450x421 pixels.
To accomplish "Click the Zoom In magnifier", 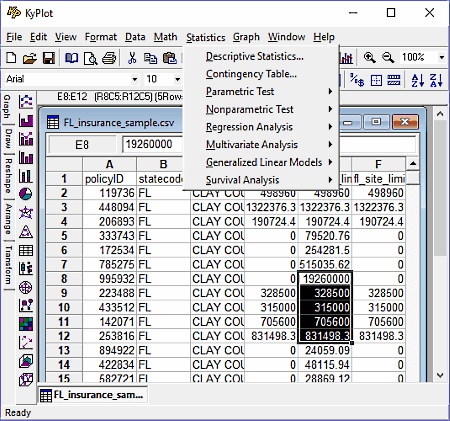I will pyautogui.click(x=369, y=58).
